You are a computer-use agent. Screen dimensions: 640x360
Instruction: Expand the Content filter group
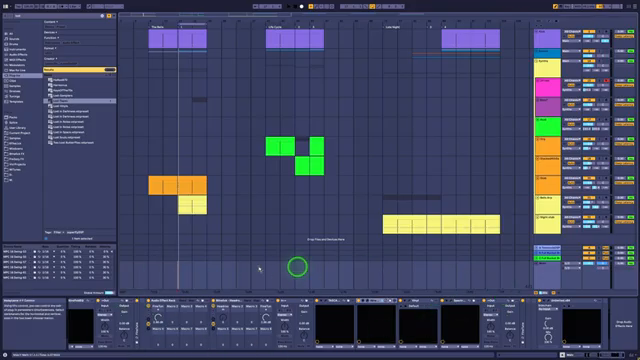pyautogui.click(x=51, y=22)
